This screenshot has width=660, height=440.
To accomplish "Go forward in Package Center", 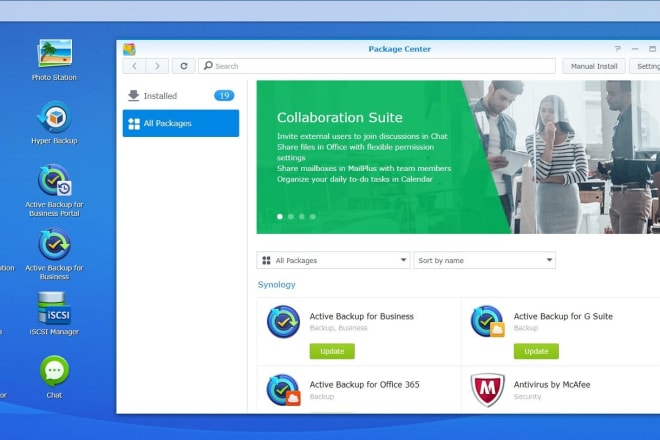I will point(157,66).
